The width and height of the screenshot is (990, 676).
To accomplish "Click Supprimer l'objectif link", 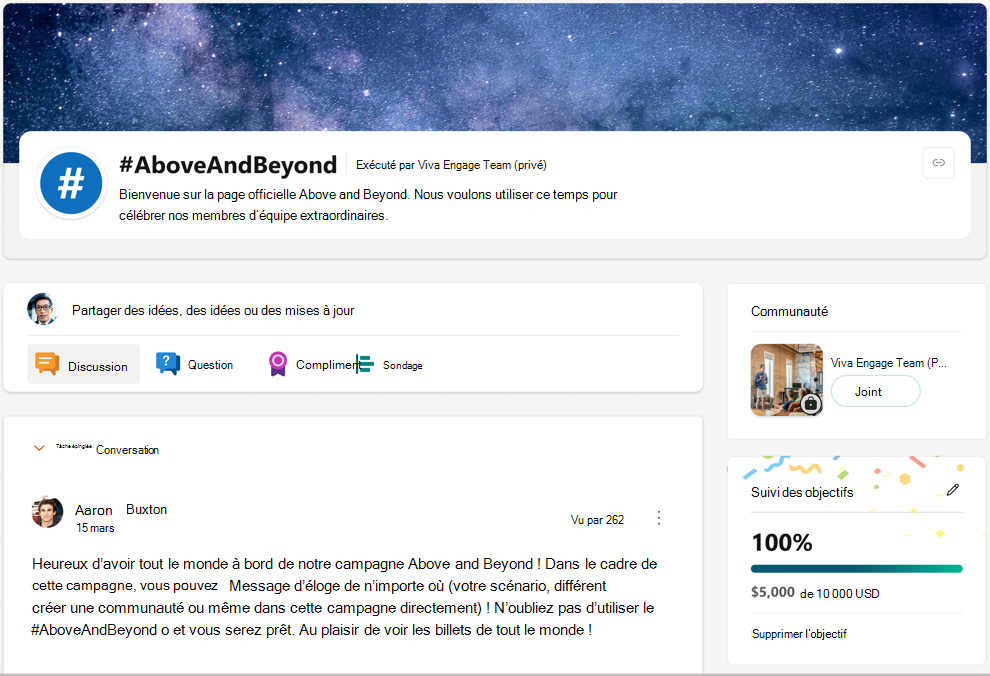I will pos(799,634).
